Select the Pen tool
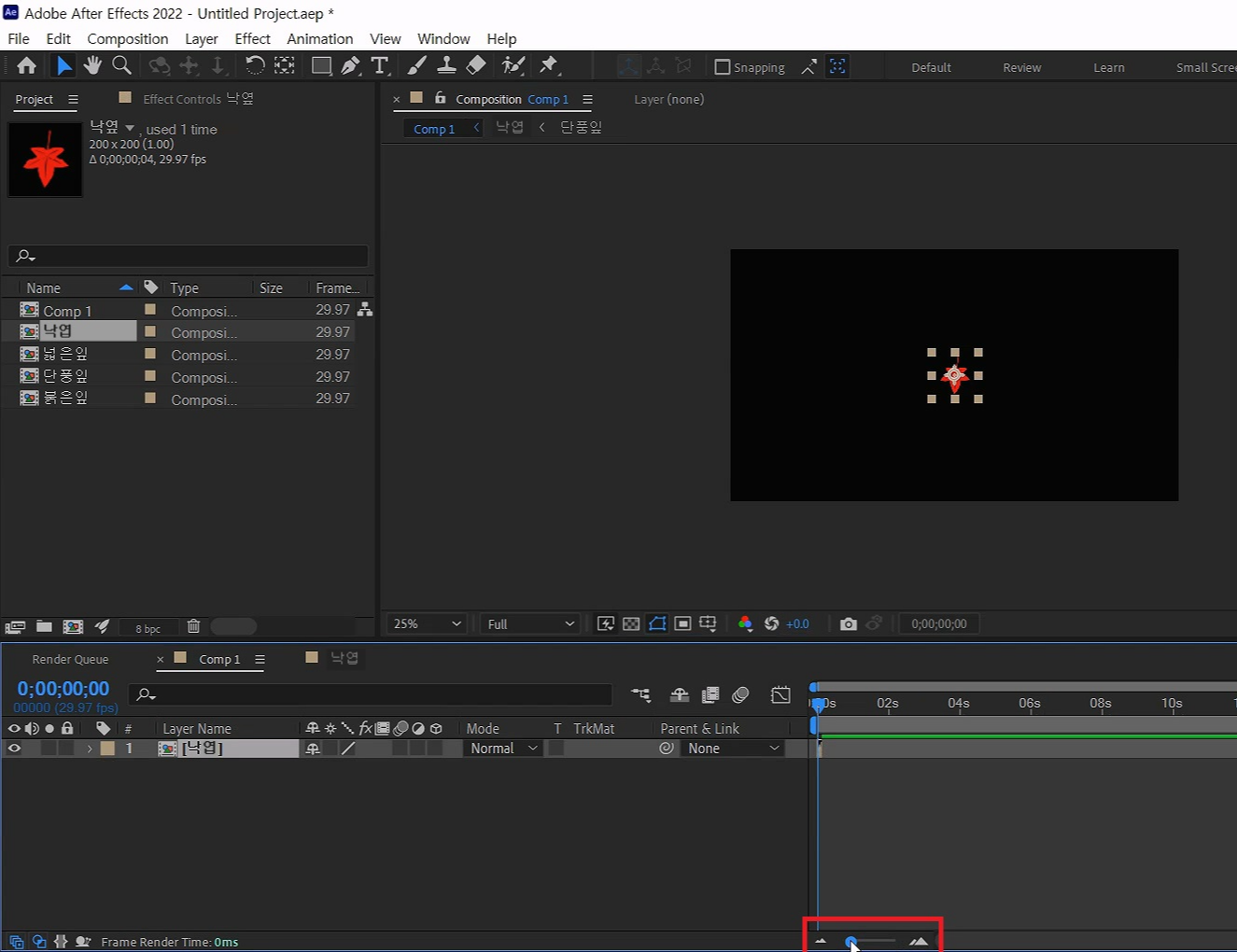The width and height of the screenshot is (1237, 952). coord(350,65)
